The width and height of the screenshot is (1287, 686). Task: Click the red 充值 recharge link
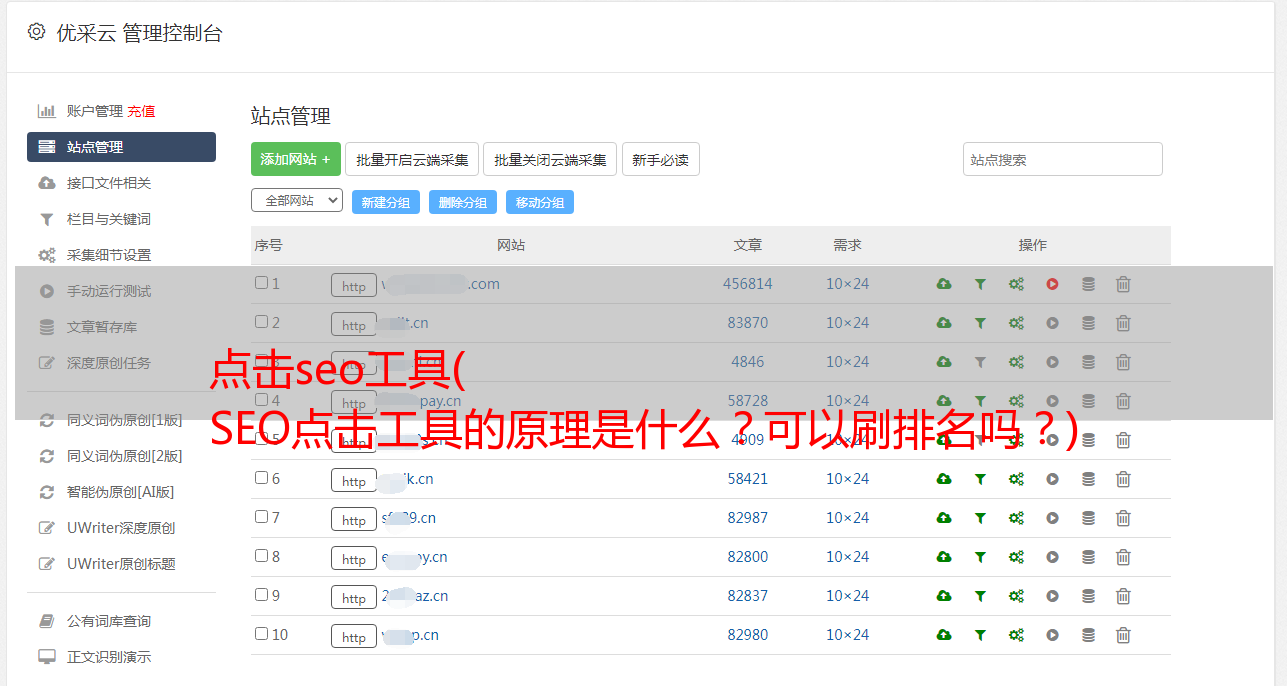pos(141,111)
